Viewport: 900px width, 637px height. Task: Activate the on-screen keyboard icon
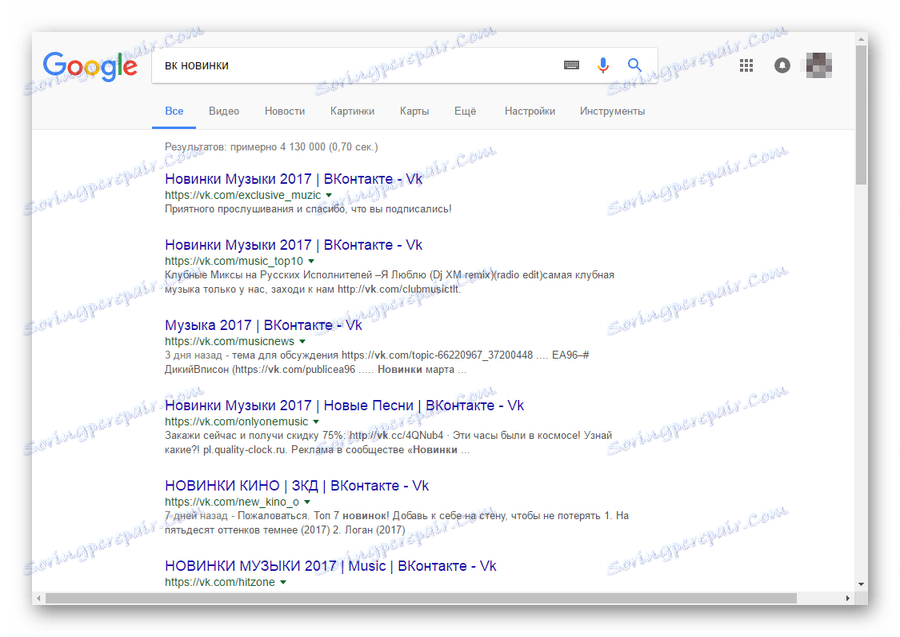coord(569,64)
